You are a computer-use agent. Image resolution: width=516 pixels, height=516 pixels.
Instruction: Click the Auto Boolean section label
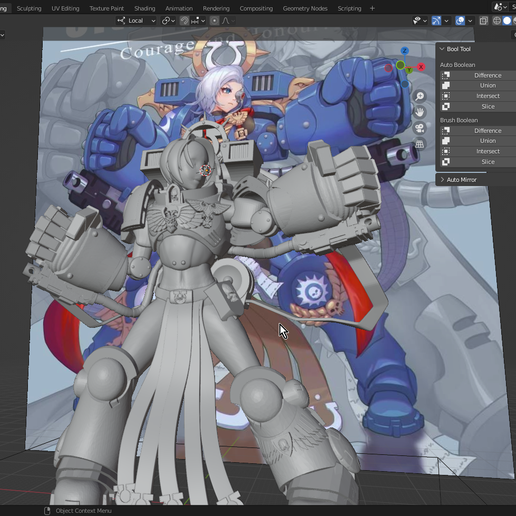[457, 65]
